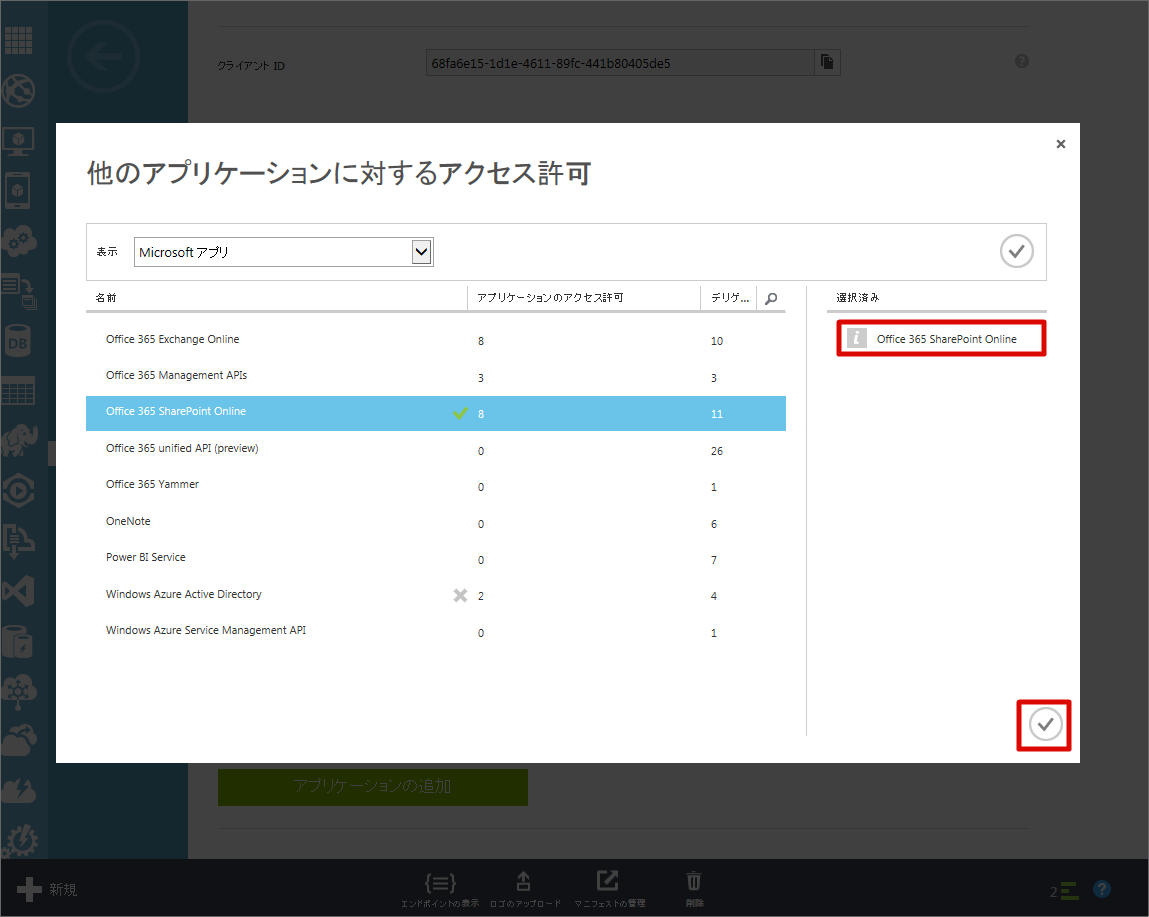Copy the client ID with the clipboard icon
Screen dimensions: 1149x917
827,62
